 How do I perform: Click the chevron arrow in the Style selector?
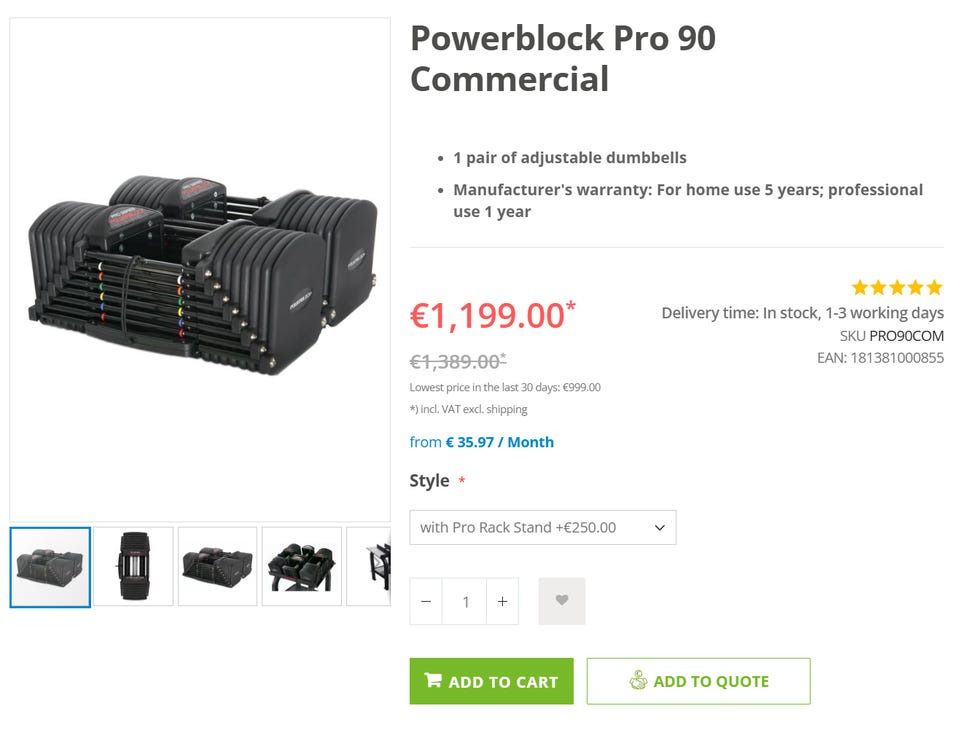coord(659,527)
